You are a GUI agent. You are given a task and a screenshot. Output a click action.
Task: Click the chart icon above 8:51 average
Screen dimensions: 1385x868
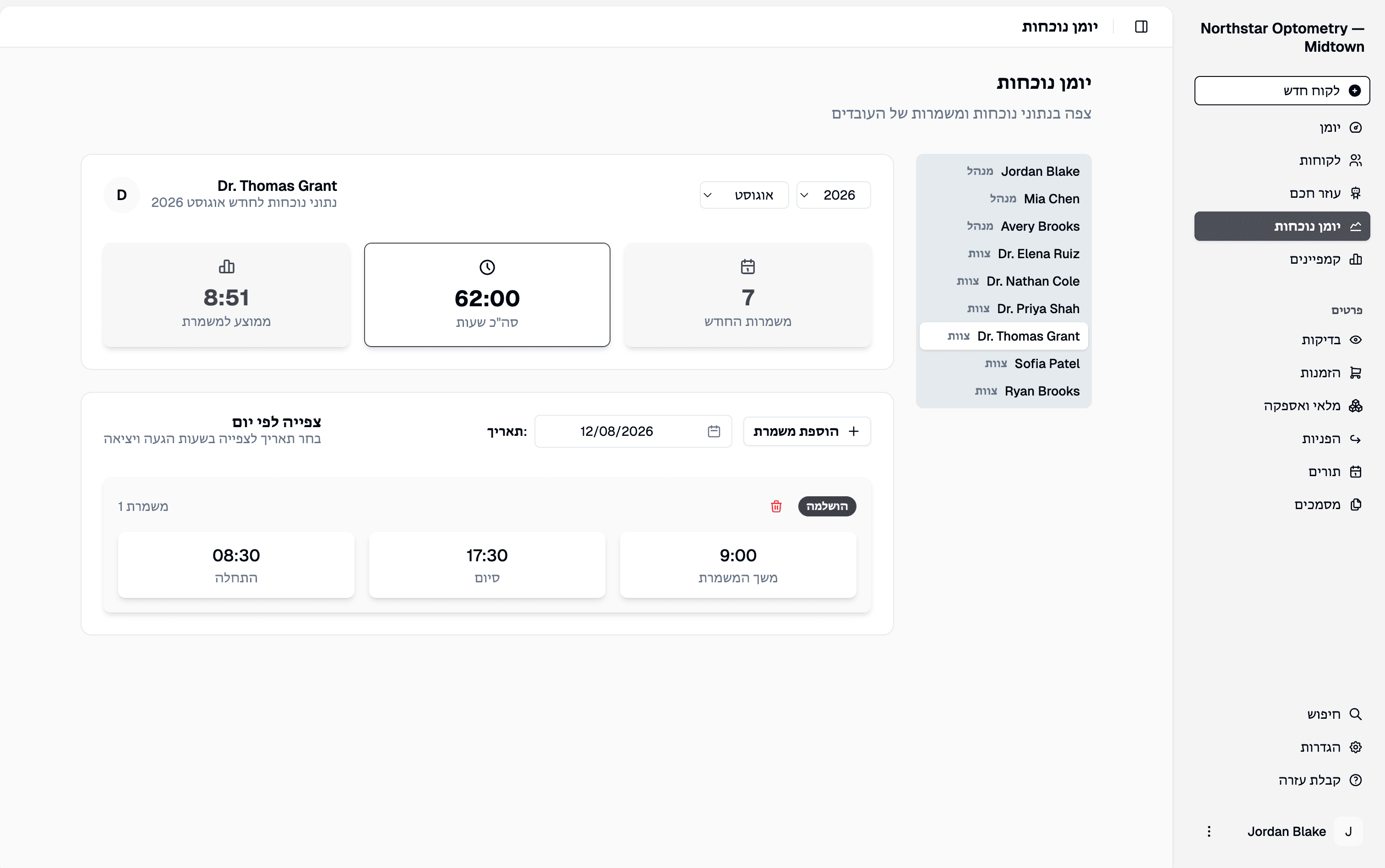[x=226, y=266]
